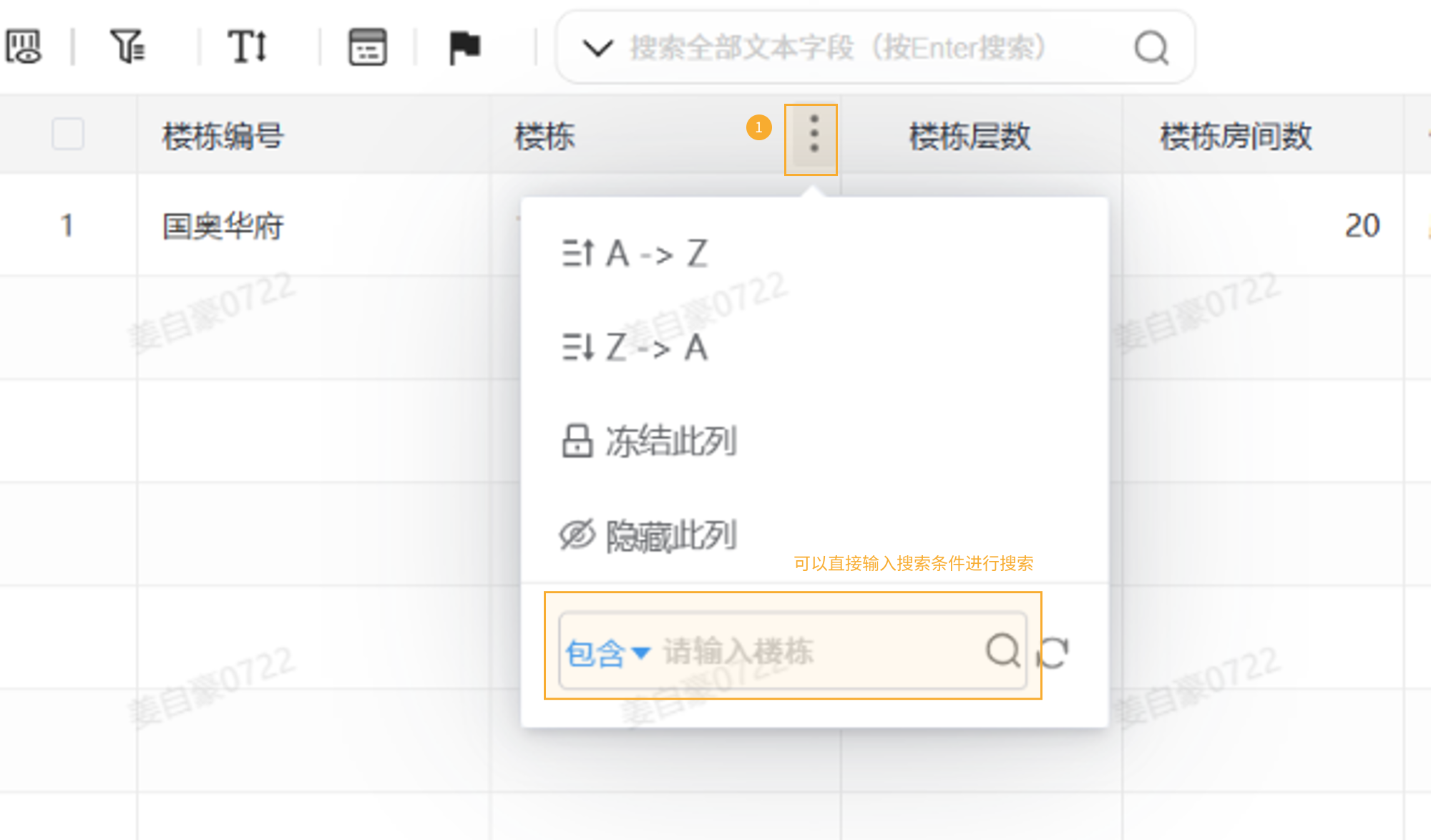Reset column filter with refresh icon

point(1053,653)
